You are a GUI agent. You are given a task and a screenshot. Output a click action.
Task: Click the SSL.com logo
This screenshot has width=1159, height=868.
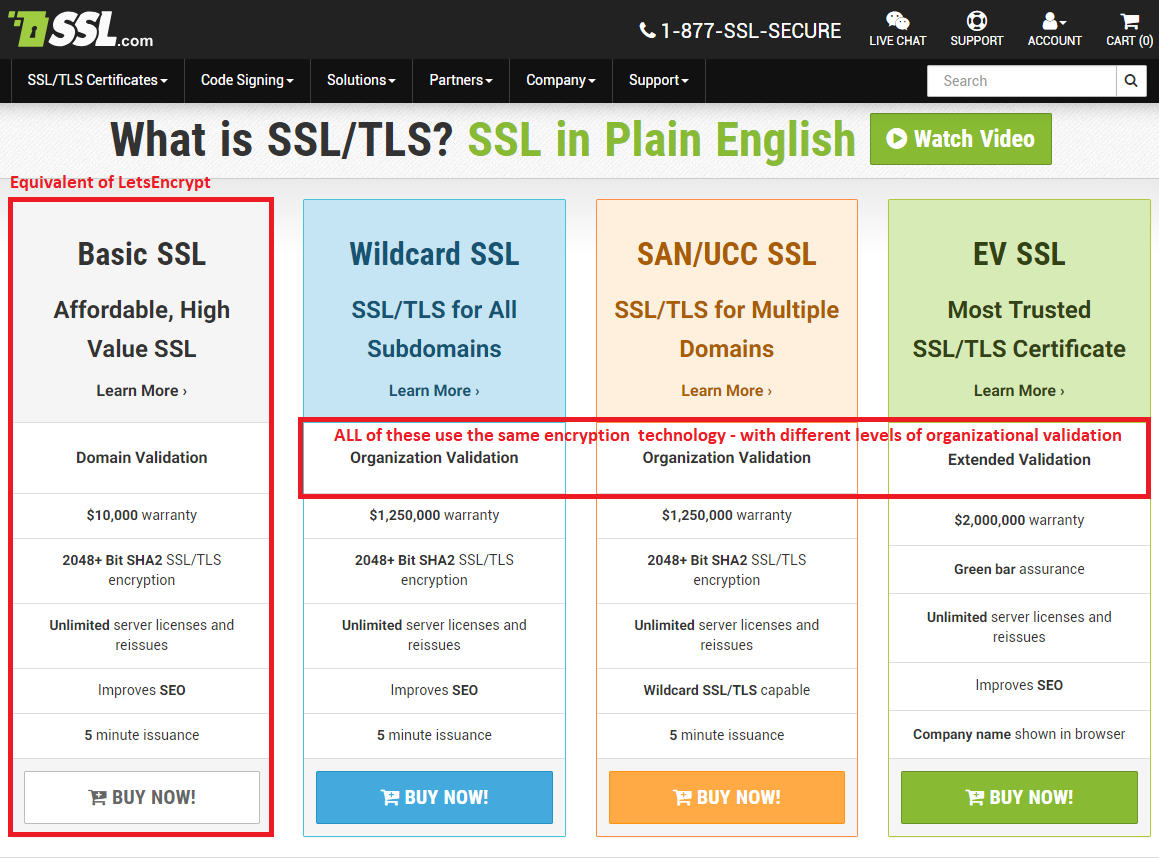[81, 30]
